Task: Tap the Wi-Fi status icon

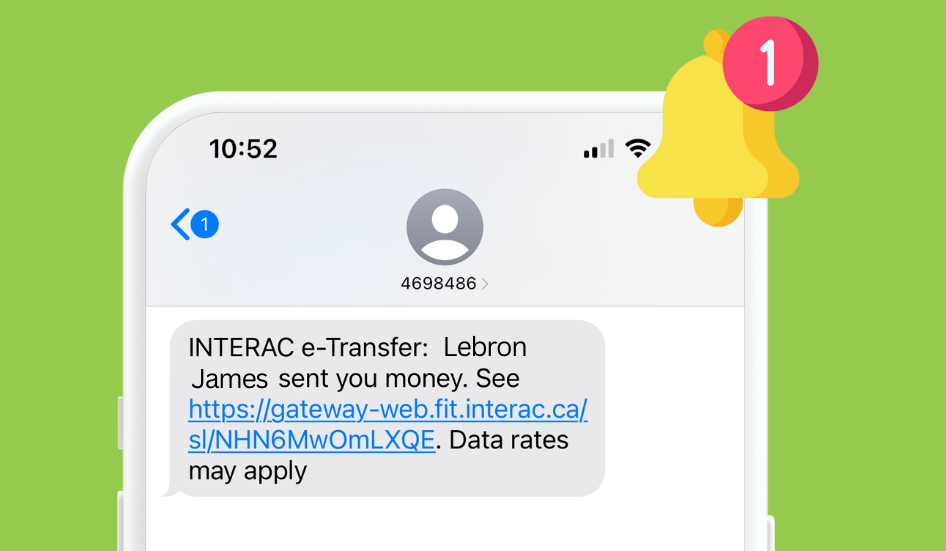Action: pyautogui.click(x=637, y=148)
